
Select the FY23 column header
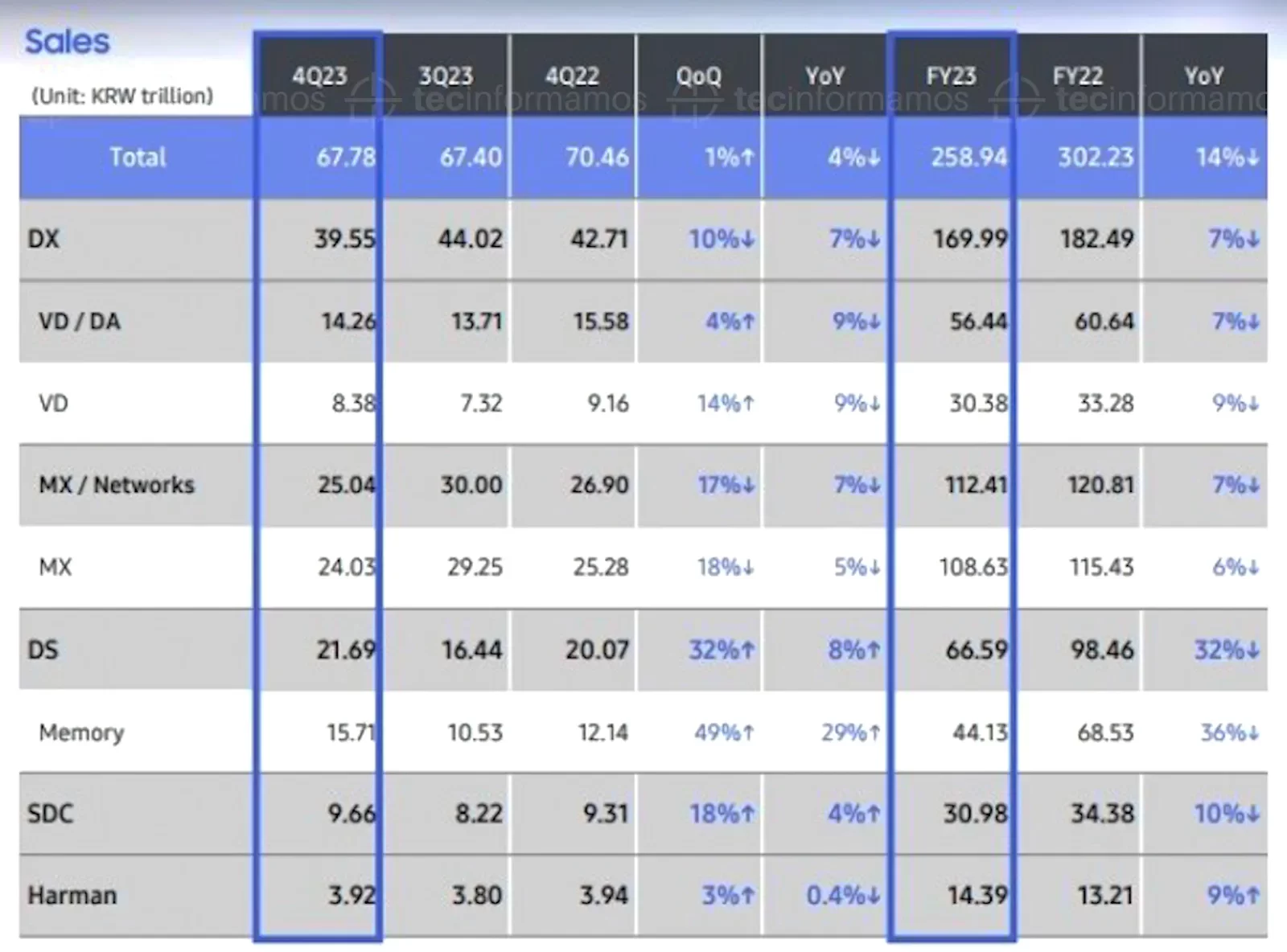[x=951, y=76]
